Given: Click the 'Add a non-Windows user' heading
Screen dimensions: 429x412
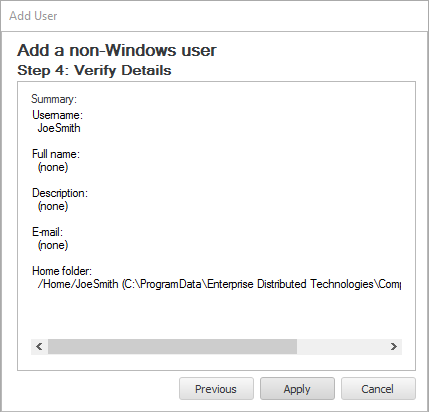Looking at the screenshot, I should (117, 50).
